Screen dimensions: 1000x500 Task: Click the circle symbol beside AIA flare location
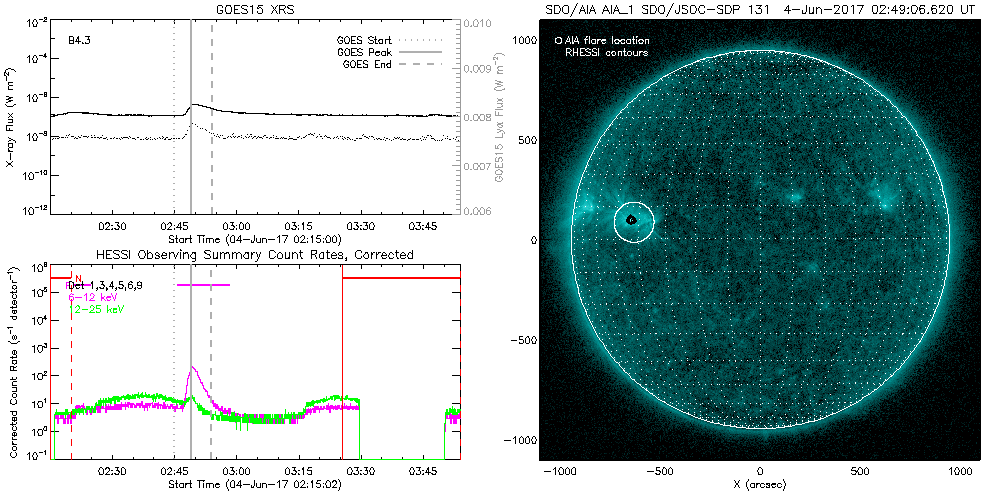[x=559, y=41]
